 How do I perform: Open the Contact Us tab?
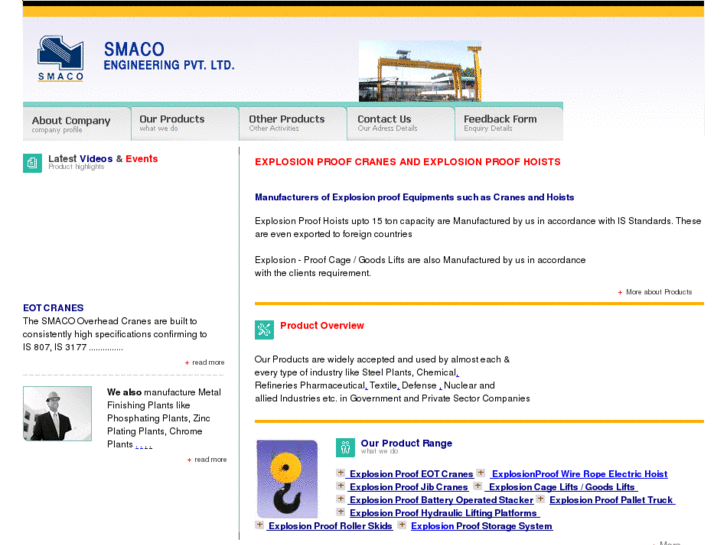[x=401, y=124]
